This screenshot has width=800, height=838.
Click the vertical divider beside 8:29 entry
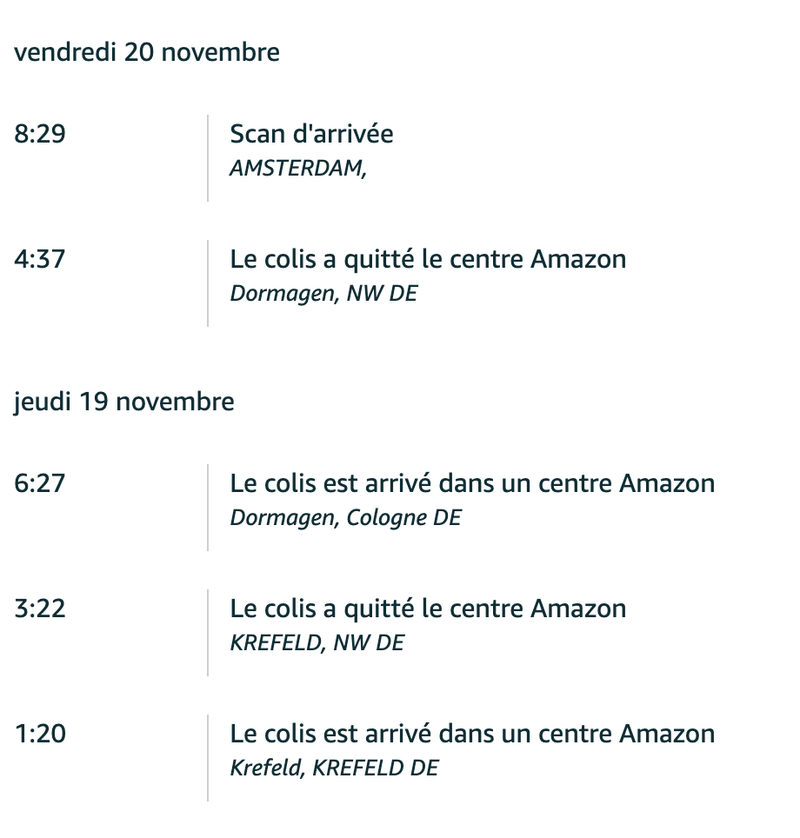pyautogui.click(x=208, y=158)
